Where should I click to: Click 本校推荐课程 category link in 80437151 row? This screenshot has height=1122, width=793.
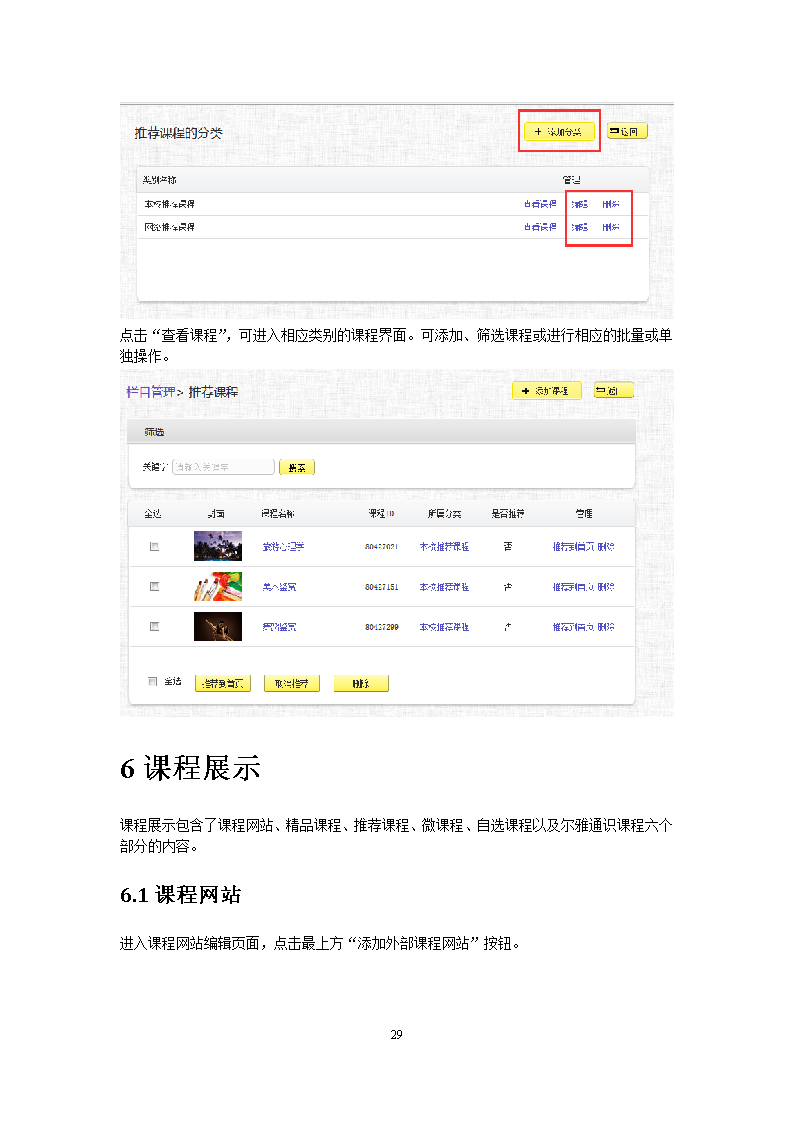(444, 587)
